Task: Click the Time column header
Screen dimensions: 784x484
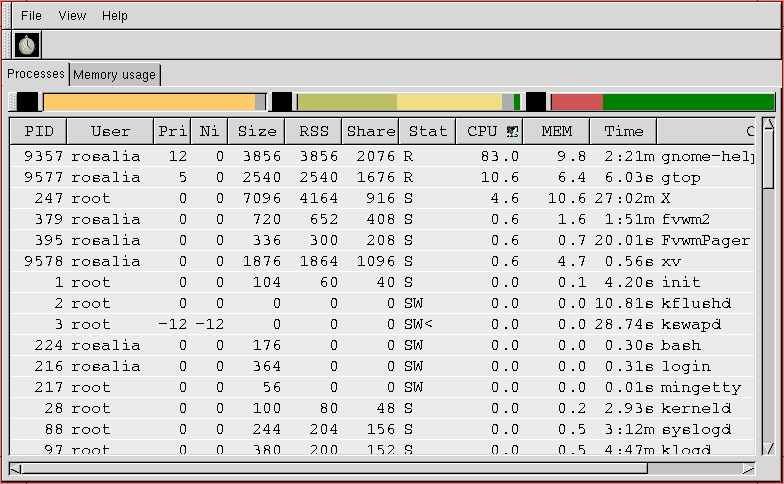Action: [623, 131]
